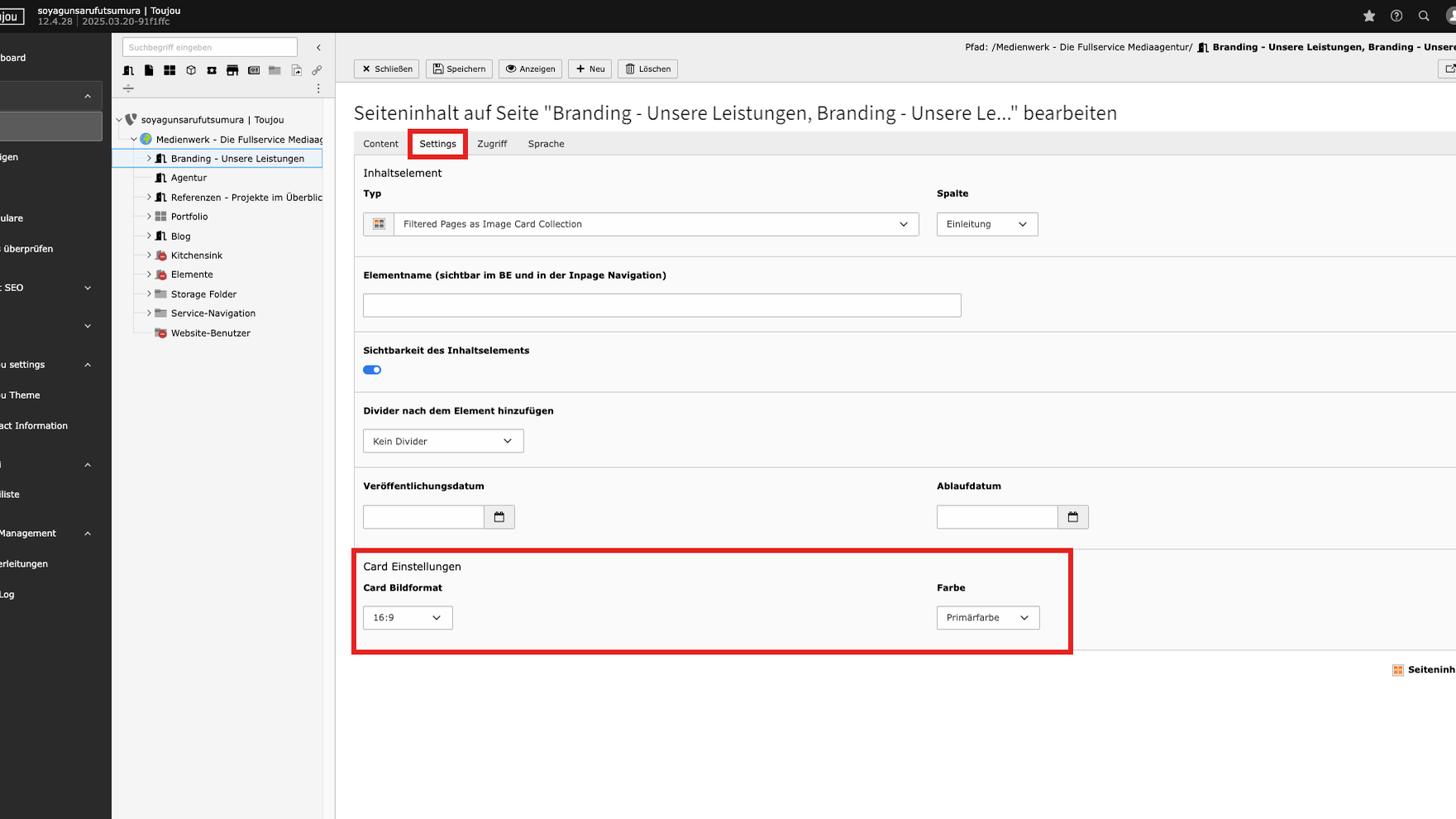Click the cube page type icon in tree toolbar

[x=191, y=70]
